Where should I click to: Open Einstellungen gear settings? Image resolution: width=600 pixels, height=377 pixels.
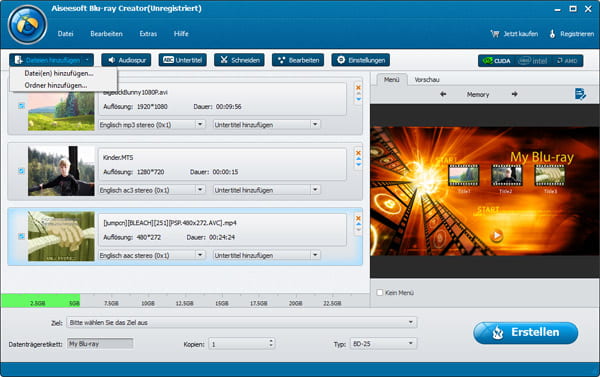click(x=361, y=60)
